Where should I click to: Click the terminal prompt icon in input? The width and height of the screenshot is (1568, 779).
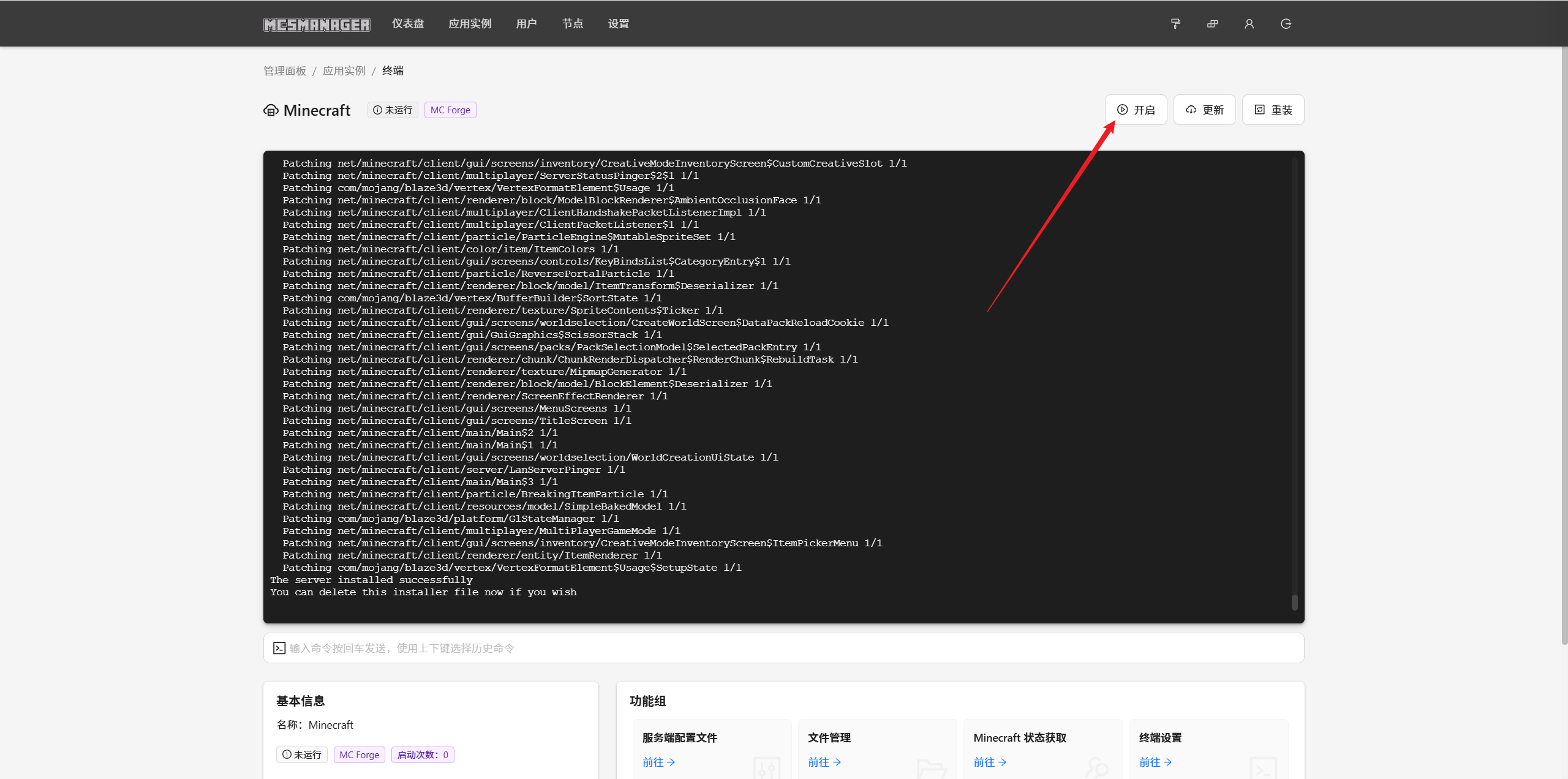[x=279, y=648]
